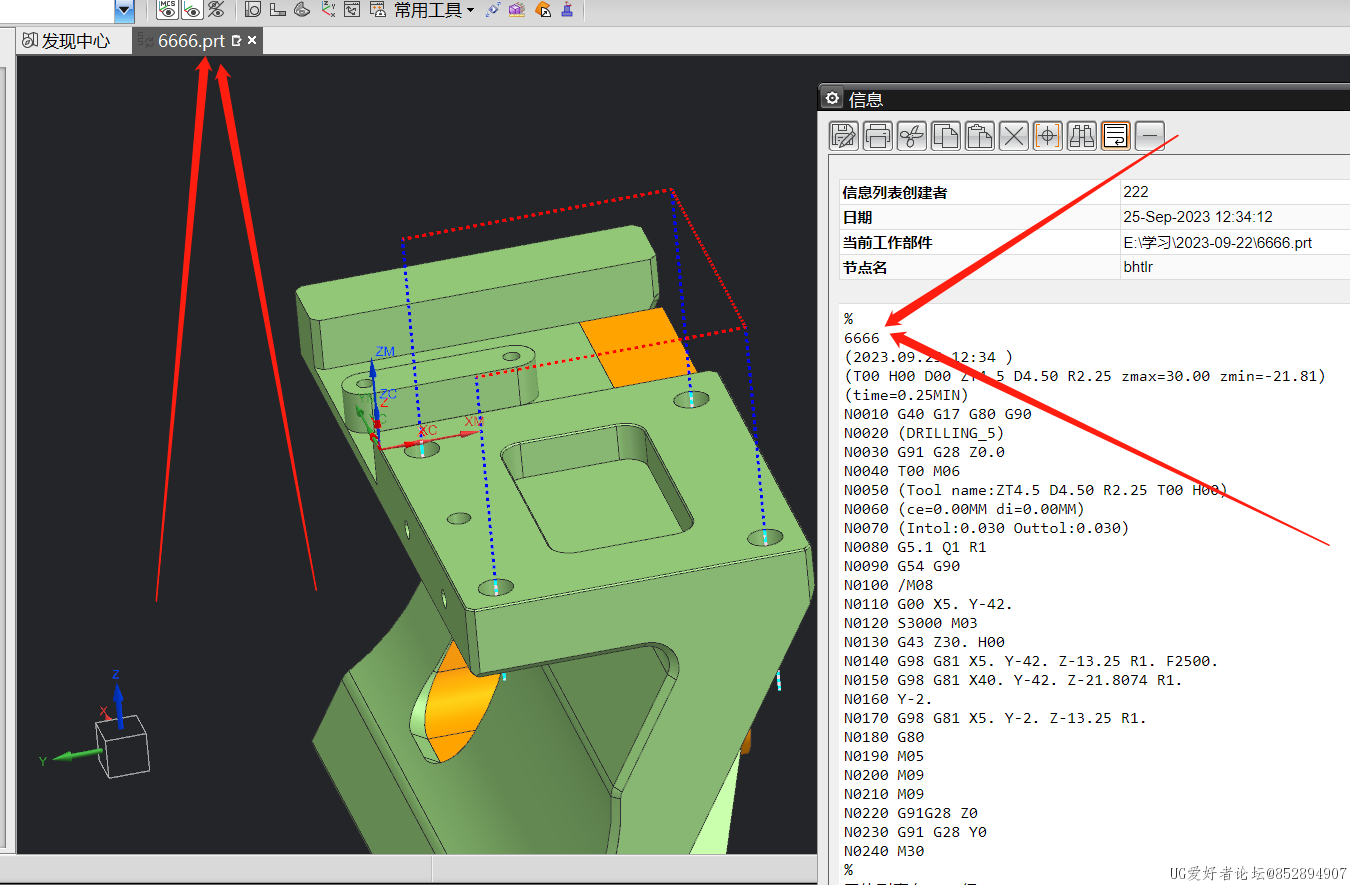Click the line N0080 G5.1 Q1 R1
The image size is (1350, 885).
pos(915,547)
